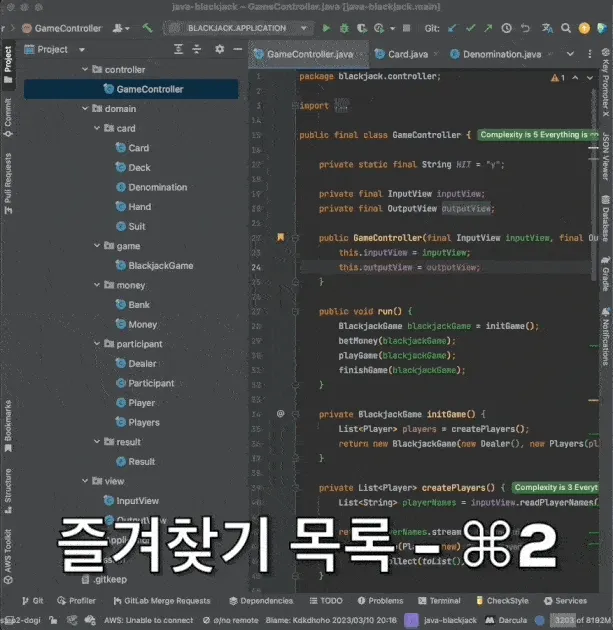Collapse the participant package

click(96, 344)
